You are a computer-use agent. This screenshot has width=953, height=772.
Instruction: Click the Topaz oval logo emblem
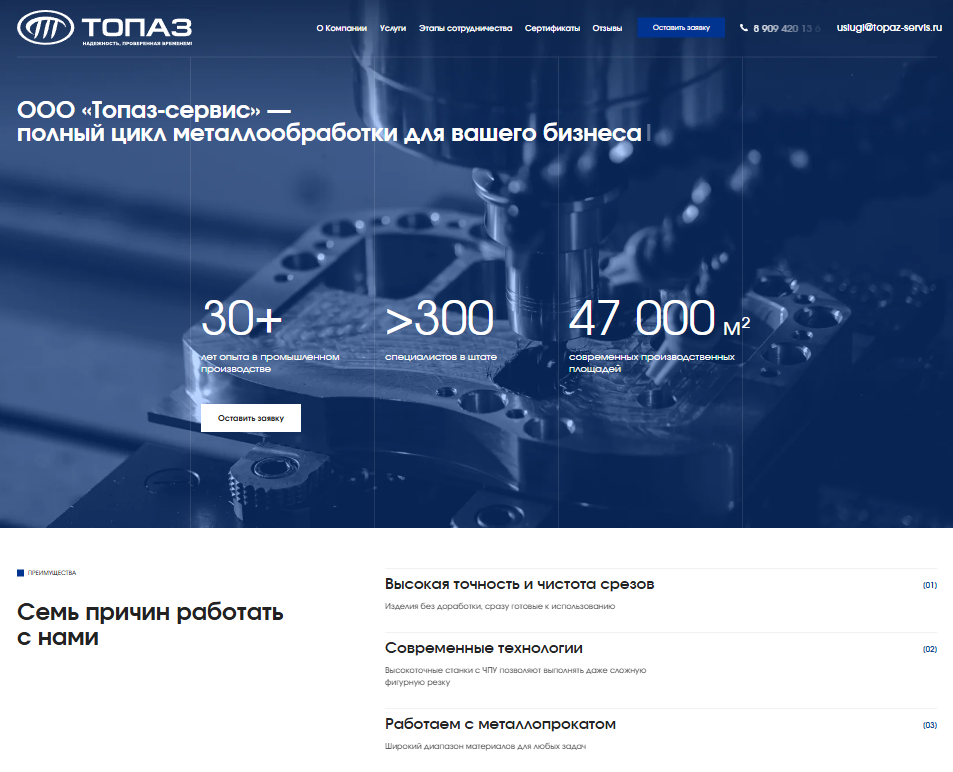coord(45,28)
